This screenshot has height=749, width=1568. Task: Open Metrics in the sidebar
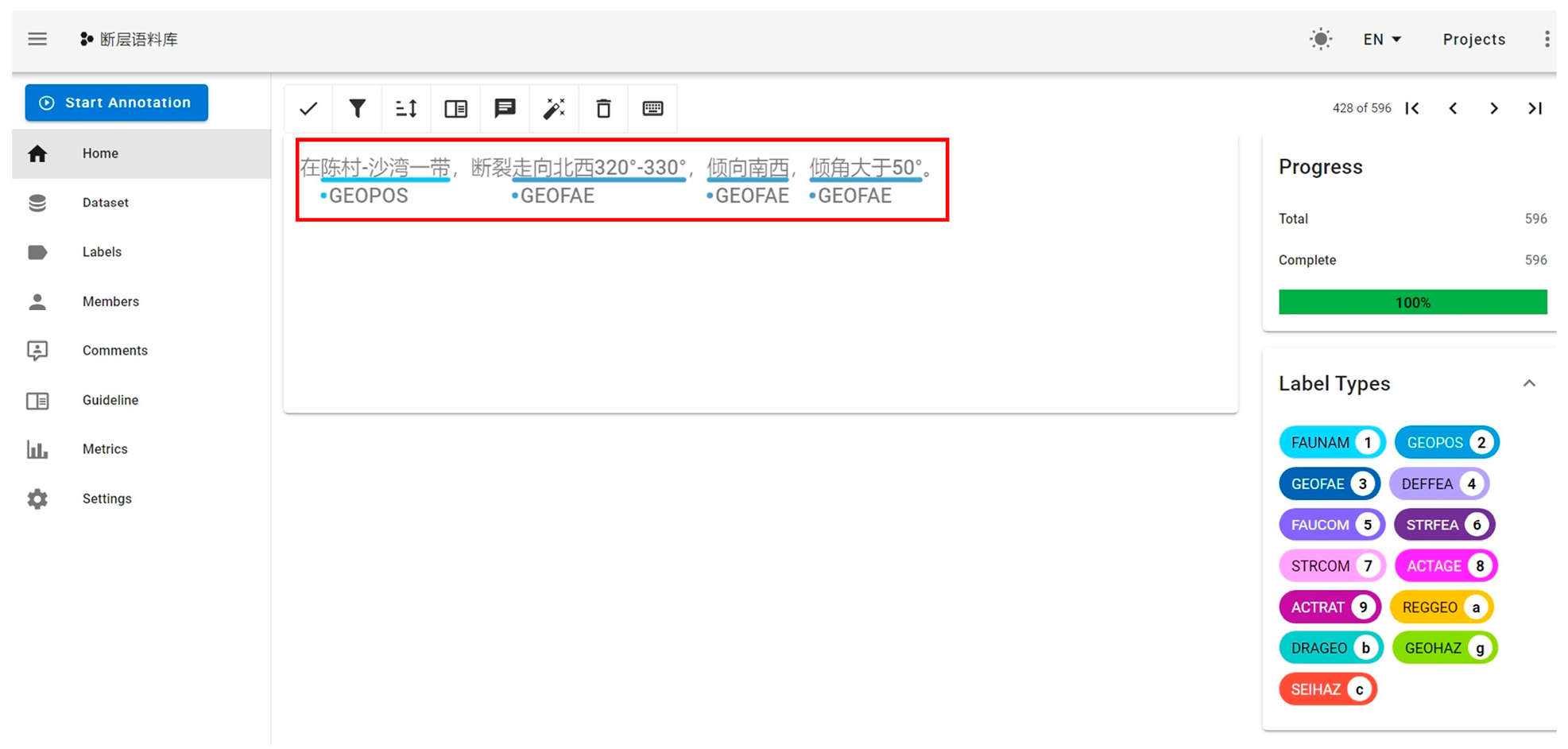141,449
